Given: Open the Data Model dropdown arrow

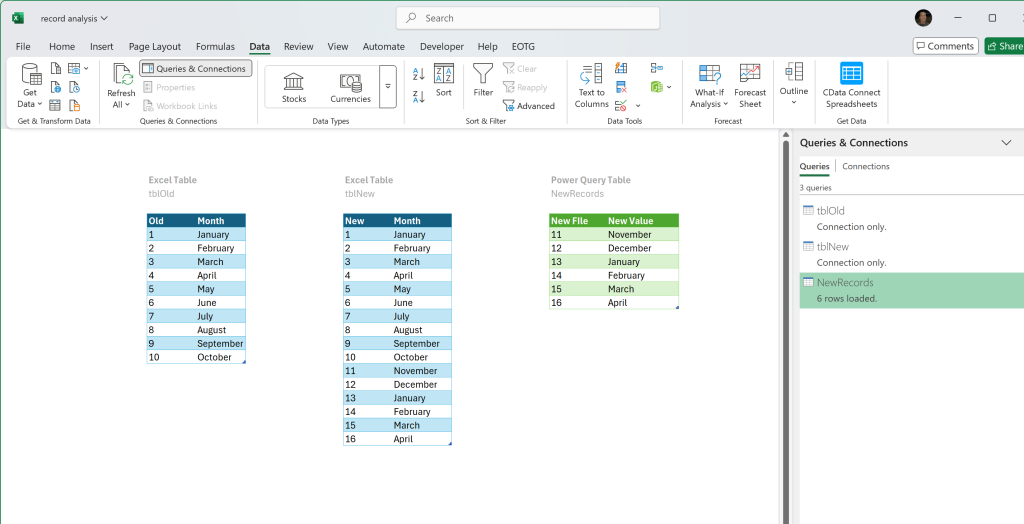Looking at the screenshot, I should point(669,87).
